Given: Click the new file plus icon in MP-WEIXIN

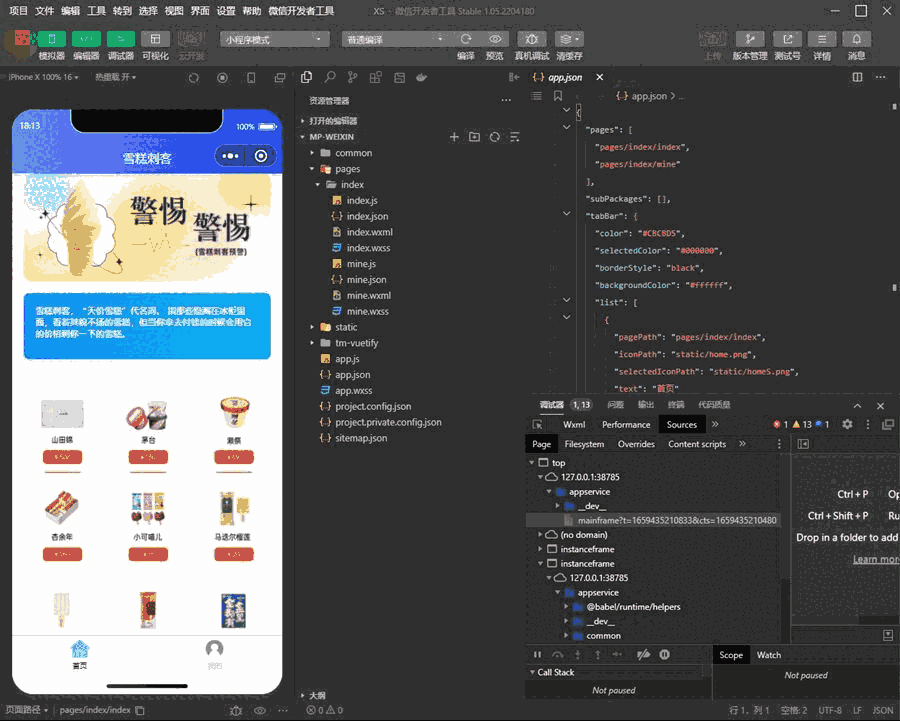Looking at the screenshot, I should click(454, 137).
